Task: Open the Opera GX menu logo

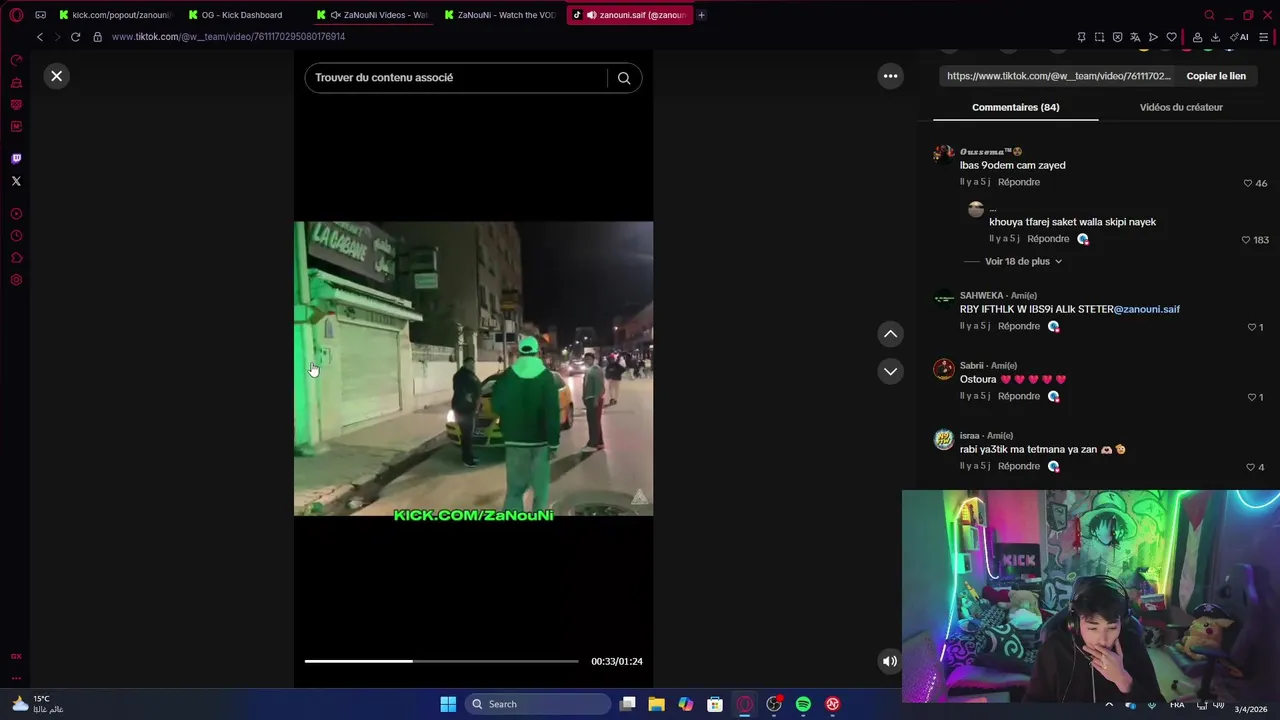Action: pos(16,15)
